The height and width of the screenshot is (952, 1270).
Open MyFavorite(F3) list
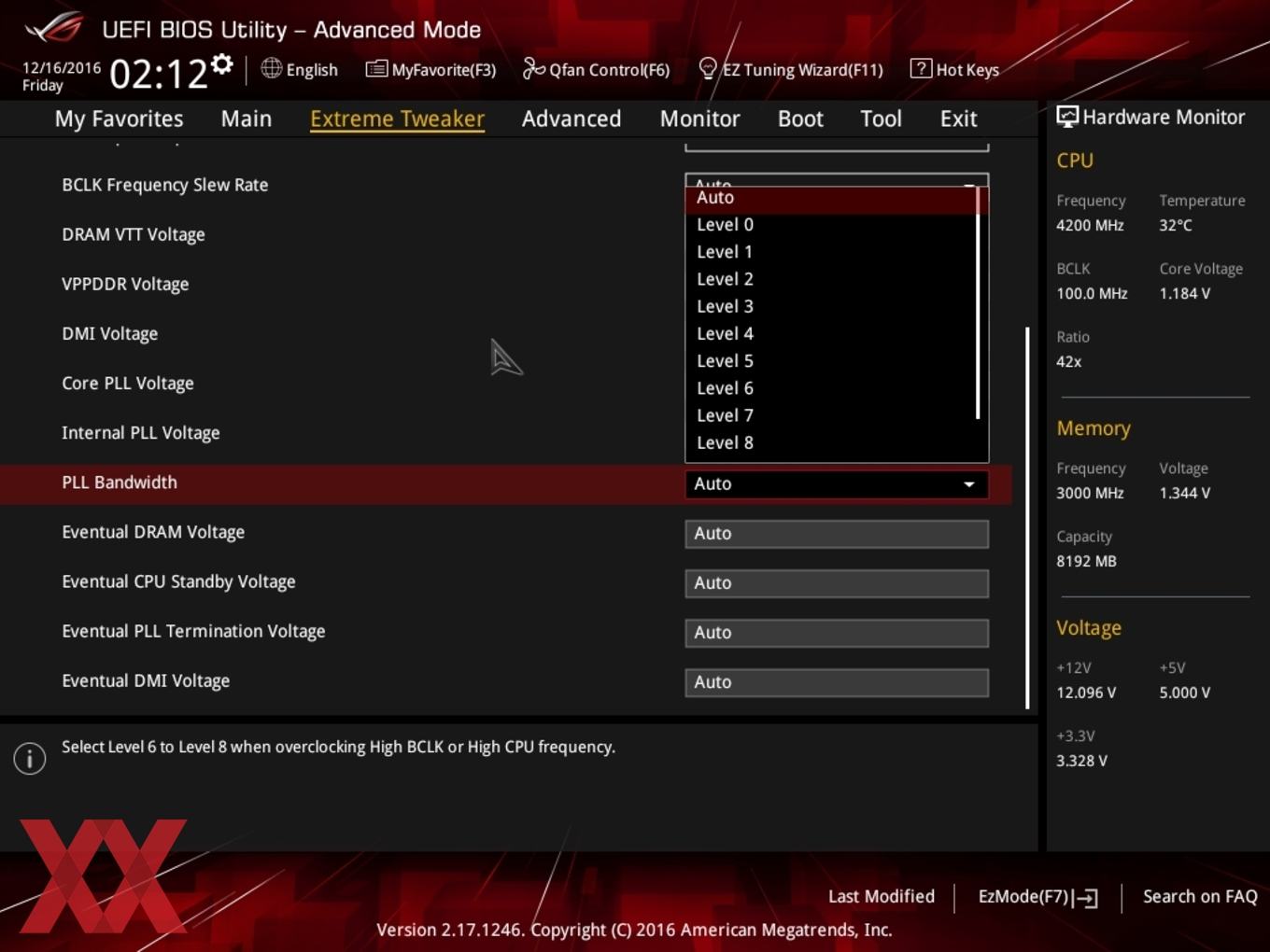pos(430,69)
